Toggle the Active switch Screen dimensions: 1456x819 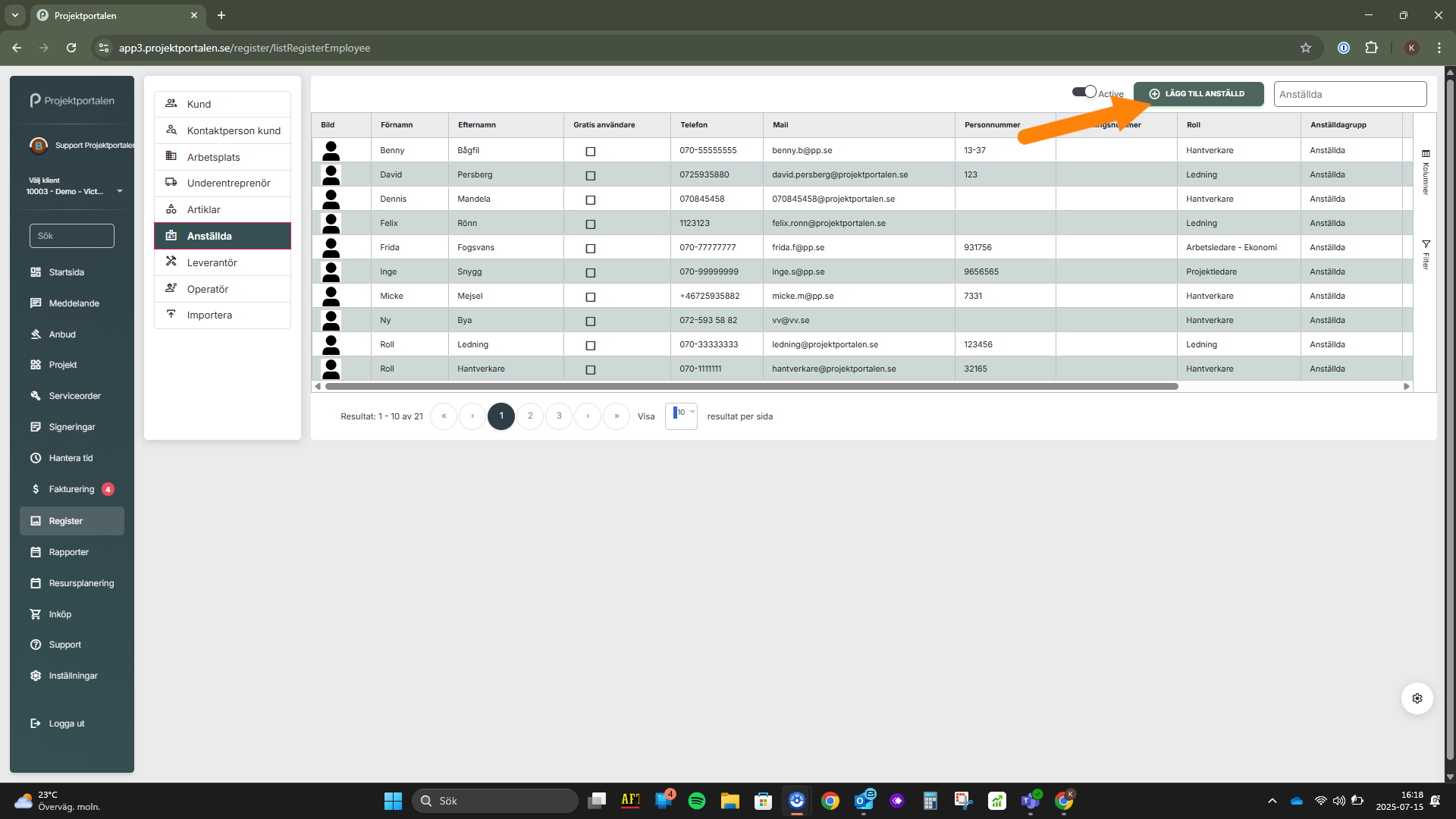(x=1084, y=93)
